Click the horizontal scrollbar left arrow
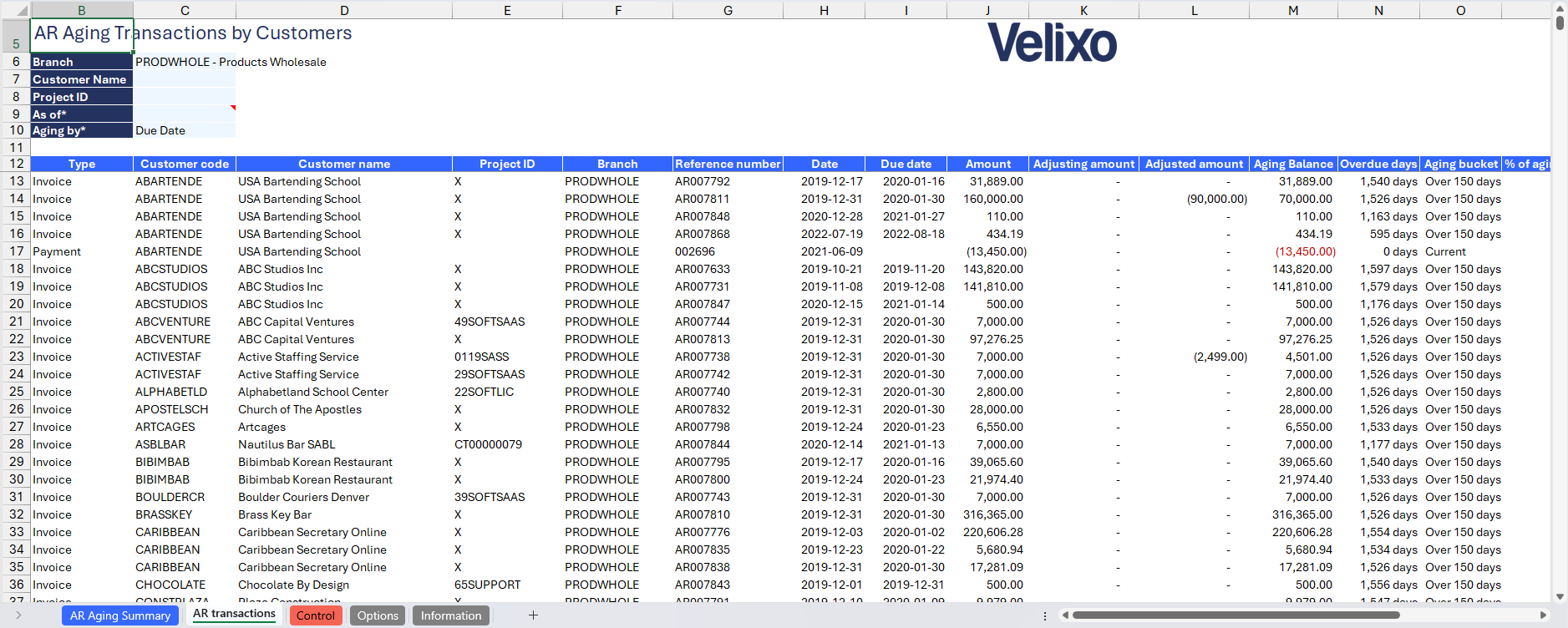This screenshot has width=1568, height=628. (x=1064, y=615)
